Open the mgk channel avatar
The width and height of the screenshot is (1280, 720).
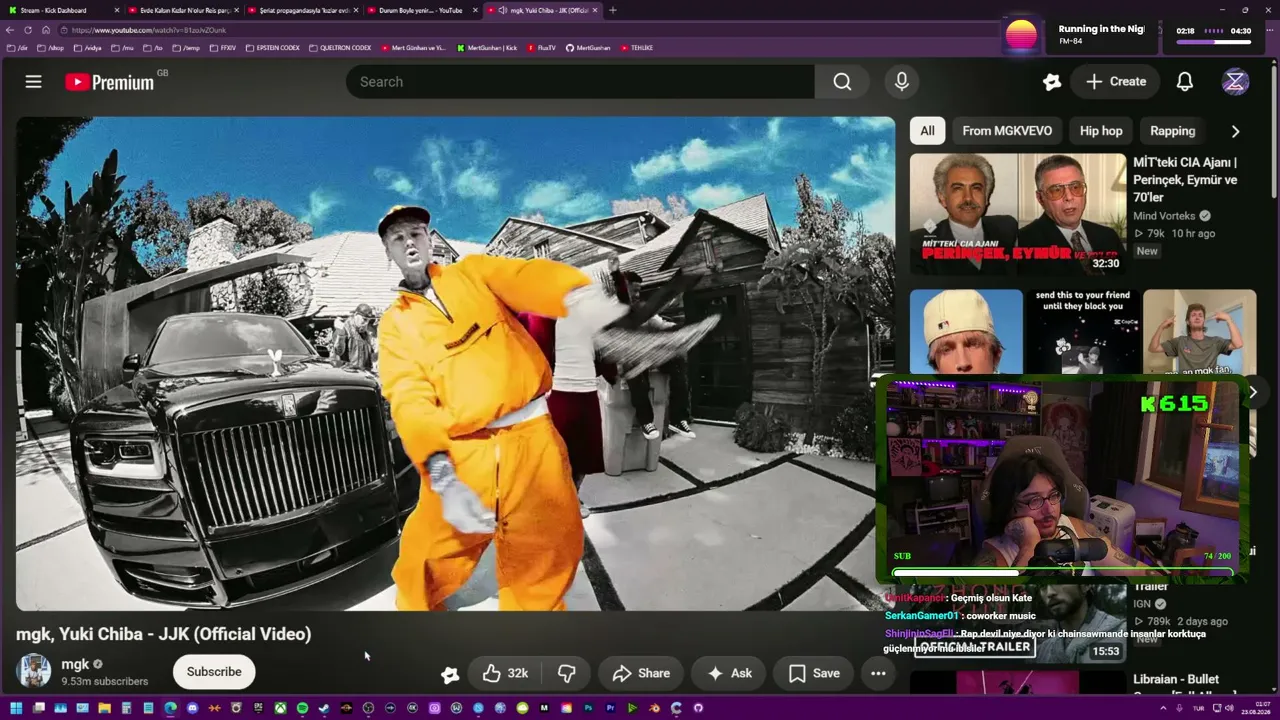point(34,672)
